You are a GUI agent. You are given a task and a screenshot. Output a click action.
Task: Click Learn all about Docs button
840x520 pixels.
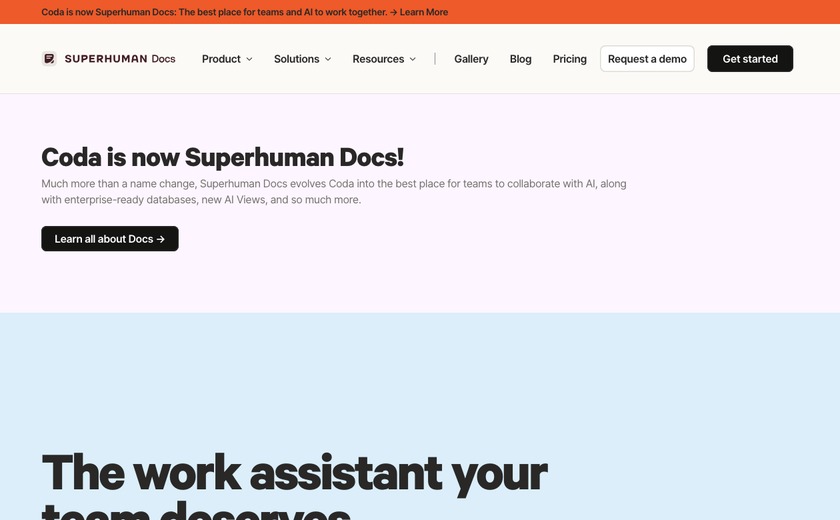tap(110, 239)
